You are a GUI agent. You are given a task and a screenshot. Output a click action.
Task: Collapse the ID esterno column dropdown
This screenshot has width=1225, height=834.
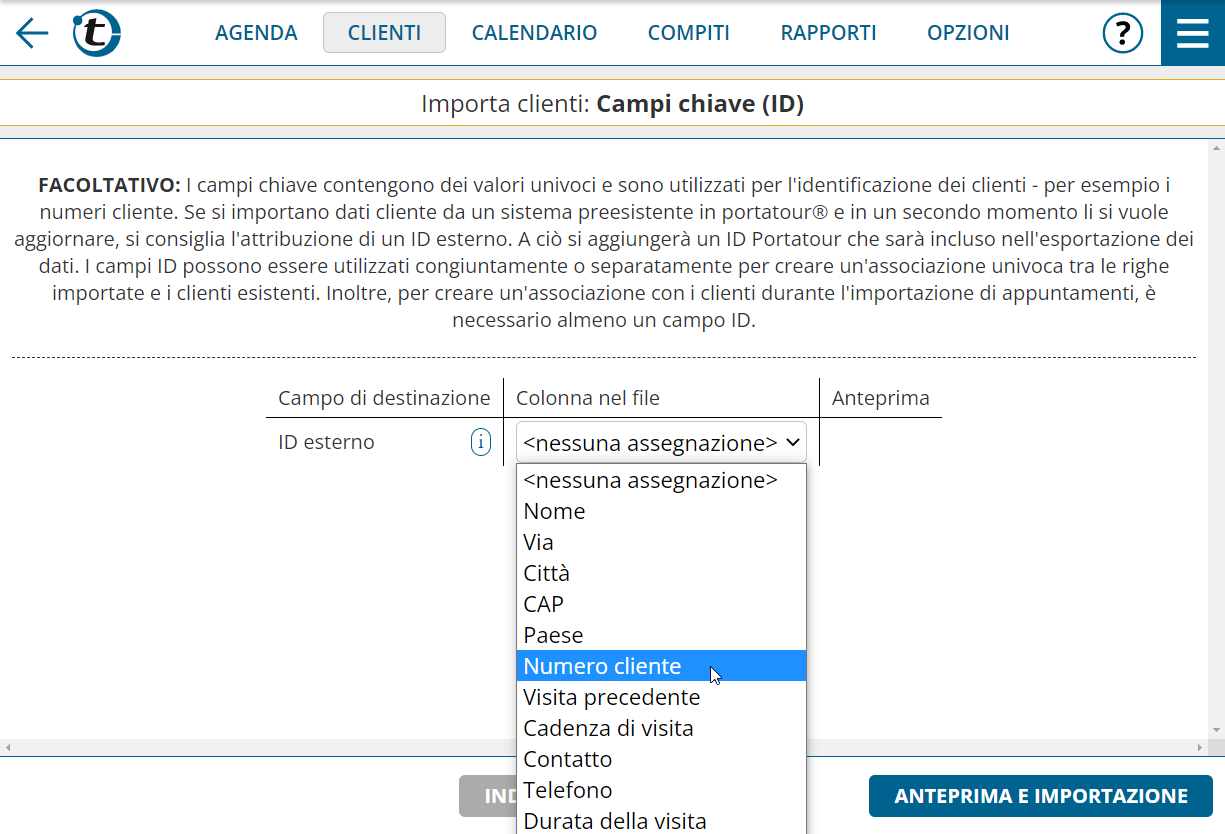pyautogui.click(x=661, y=442)
